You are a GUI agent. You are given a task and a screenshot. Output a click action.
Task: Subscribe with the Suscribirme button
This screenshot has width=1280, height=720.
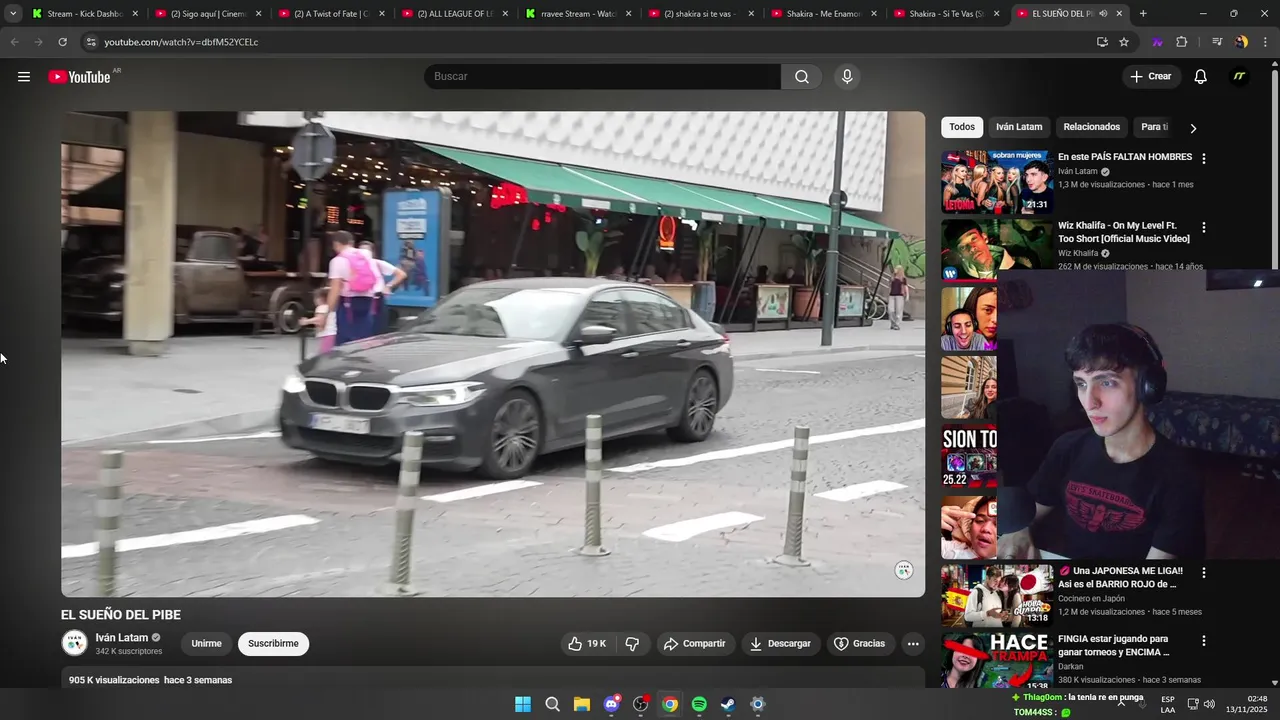pos(273,644)
